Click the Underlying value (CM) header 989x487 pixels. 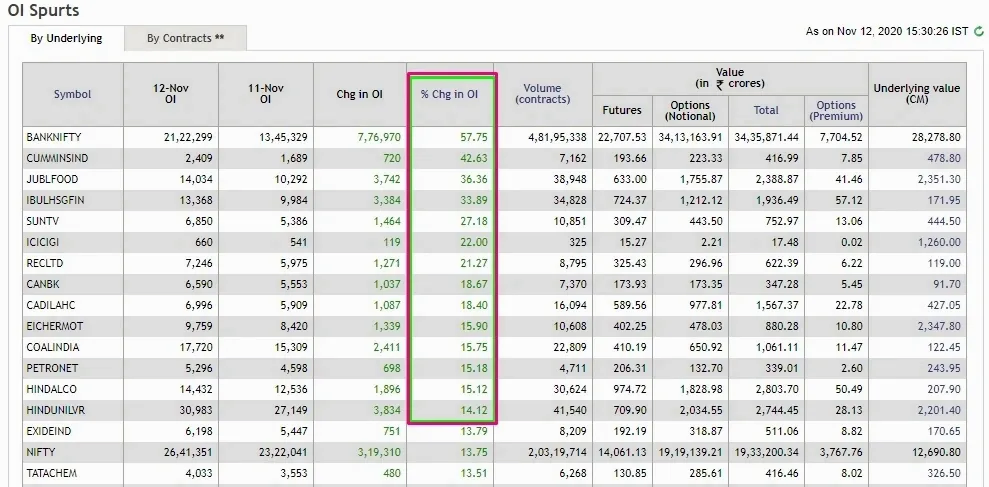916,94
